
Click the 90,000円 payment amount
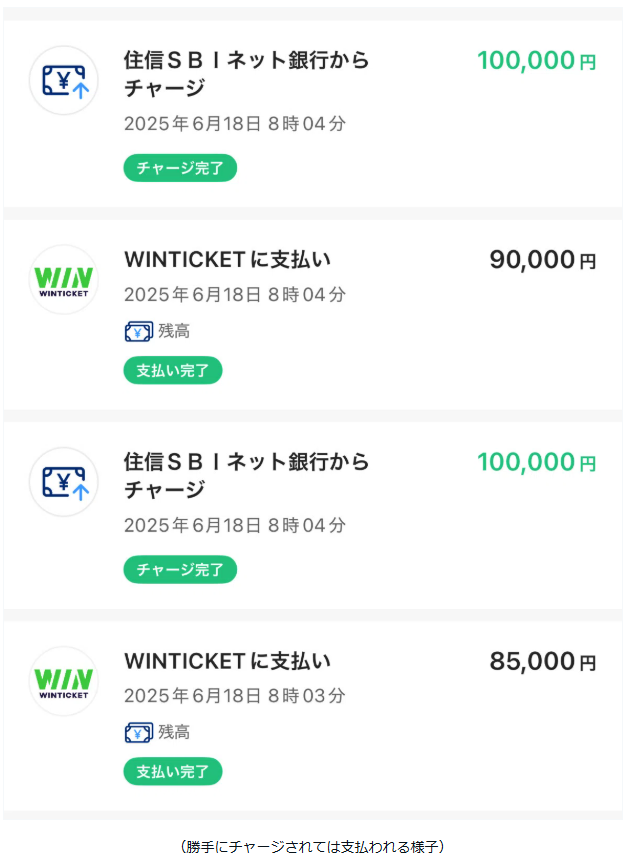point(543,260)
